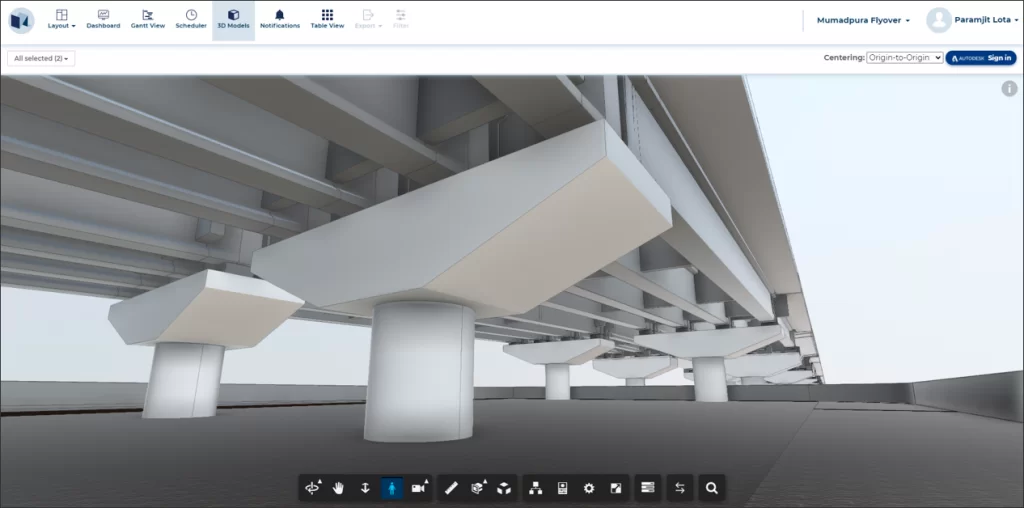Expand the Layout dropdown menu
This screenshot has width=1024, height=508.
62,20
